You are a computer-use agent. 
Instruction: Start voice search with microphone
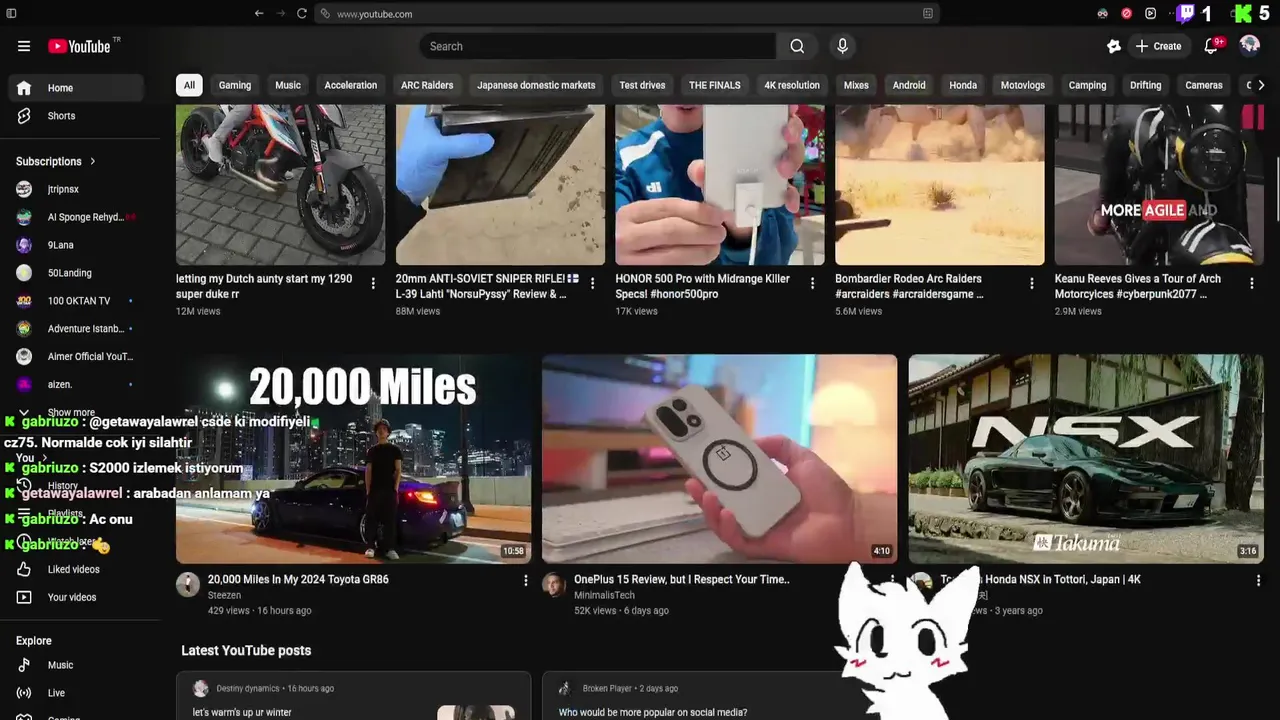coord(842,46)
